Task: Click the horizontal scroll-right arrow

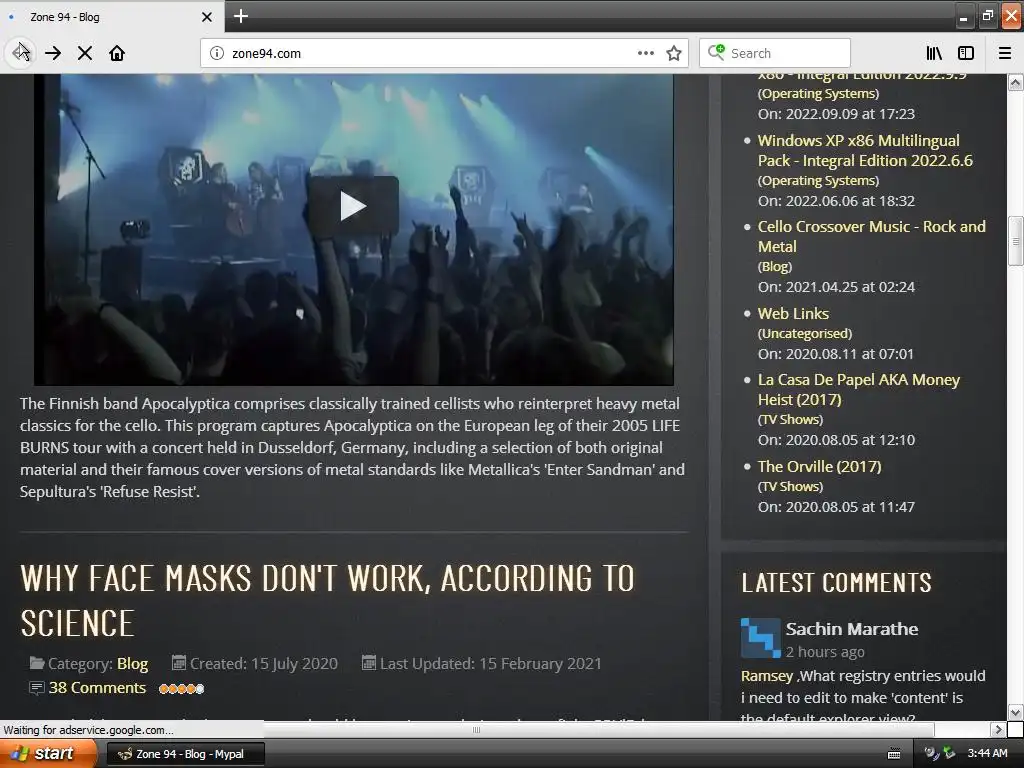Action: tap(998, 729)
